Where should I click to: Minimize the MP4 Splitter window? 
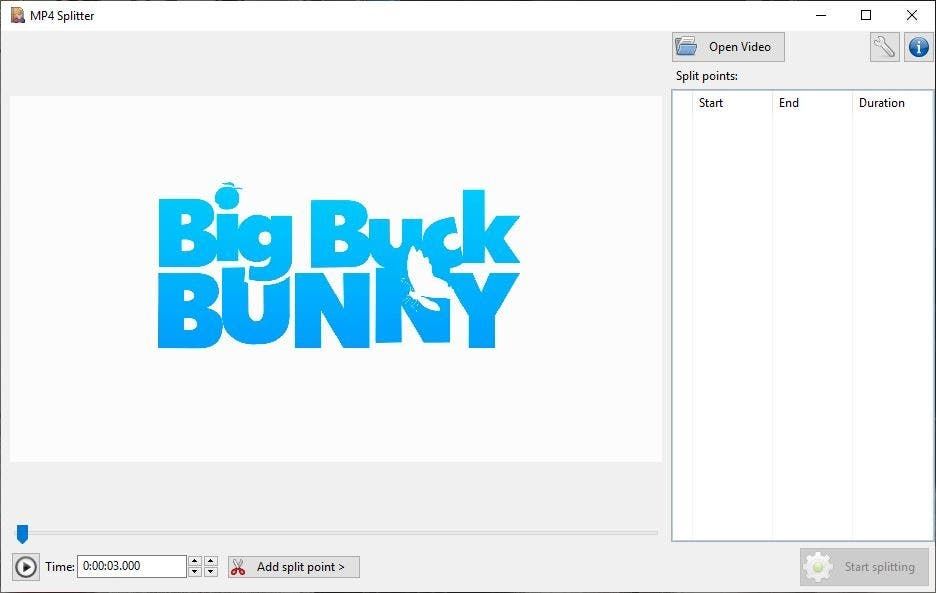point(821,16)
